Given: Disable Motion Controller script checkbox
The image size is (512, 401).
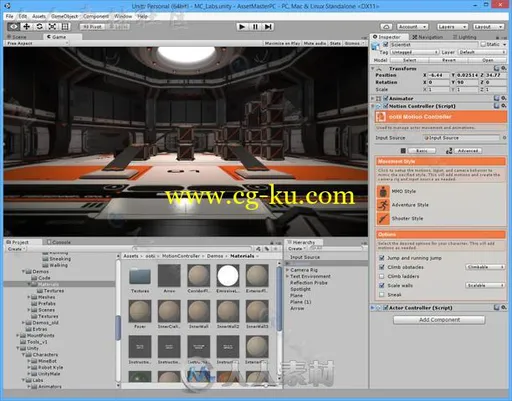Looking at the screenshot, I should click(386, 106).
